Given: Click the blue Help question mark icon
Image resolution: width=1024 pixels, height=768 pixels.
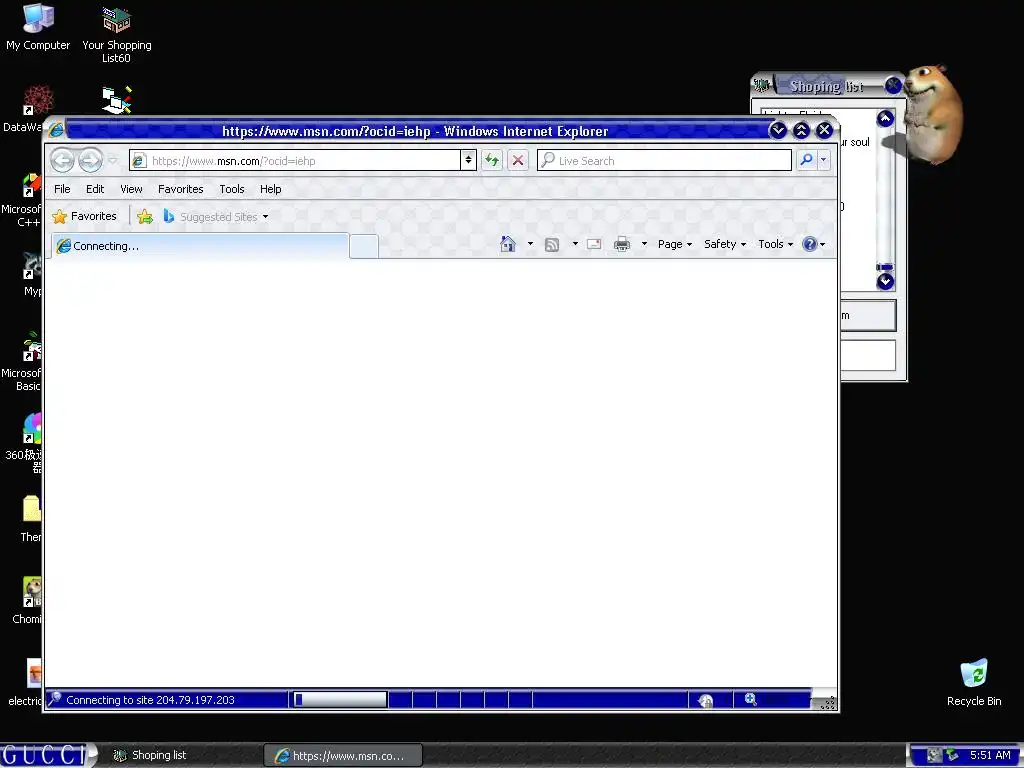Looking at the screenshot, I should click(x=810, y=244).
